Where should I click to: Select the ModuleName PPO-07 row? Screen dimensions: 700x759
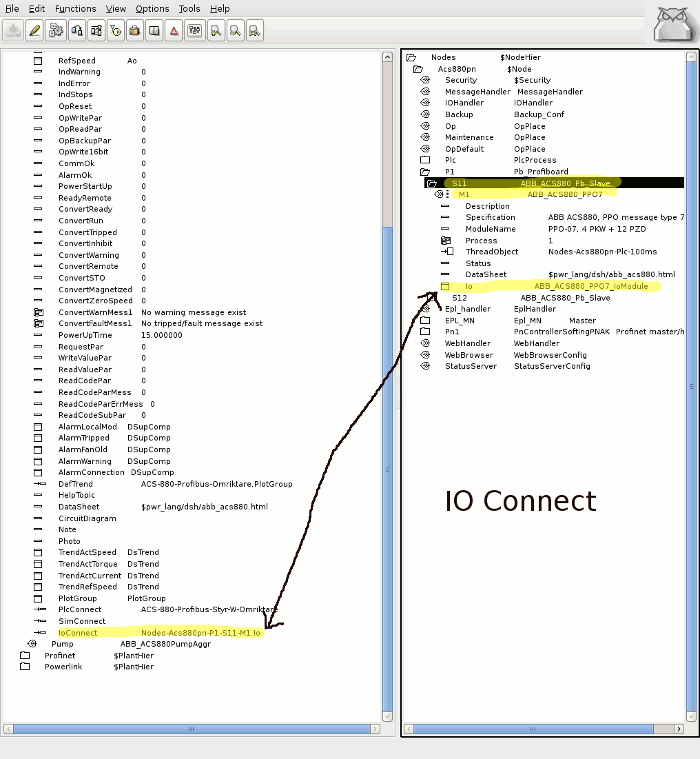click(x=543, y=229)
